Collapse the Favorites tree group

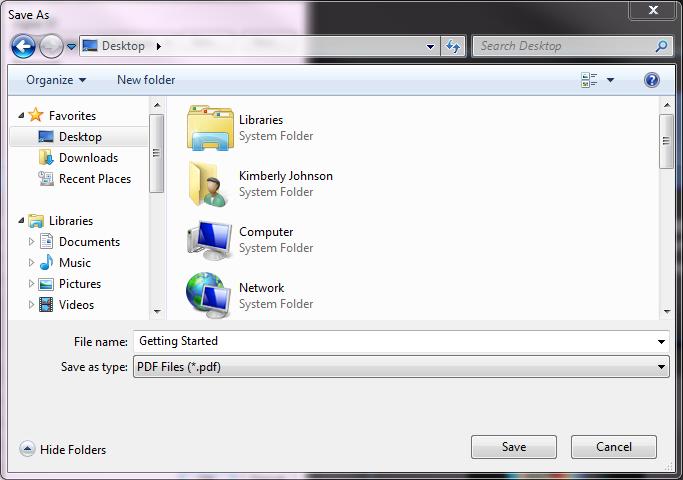click(22, 116)
